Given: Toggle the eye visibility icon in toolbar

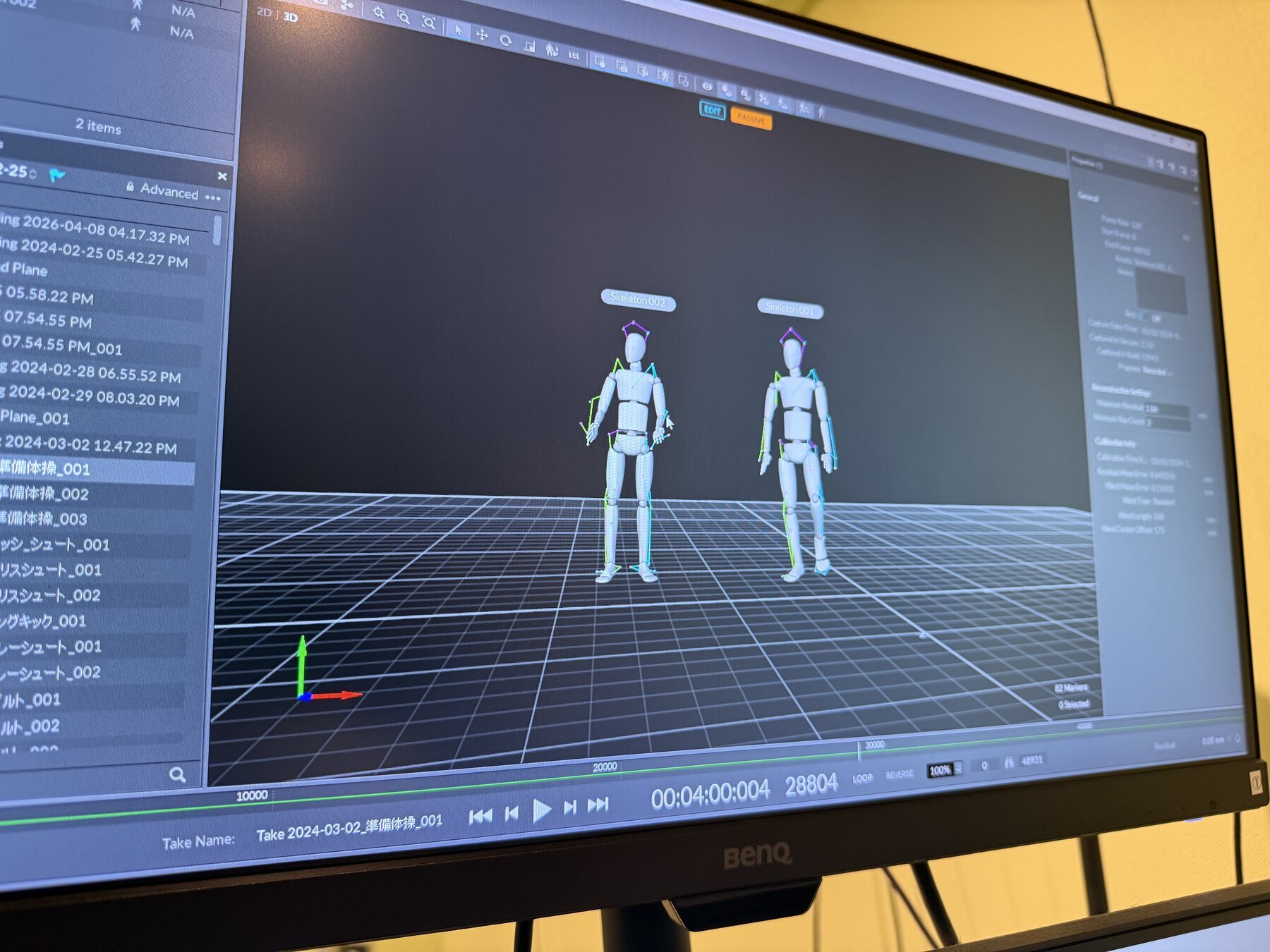Looking at the screenshot, I should pos(707,87).
